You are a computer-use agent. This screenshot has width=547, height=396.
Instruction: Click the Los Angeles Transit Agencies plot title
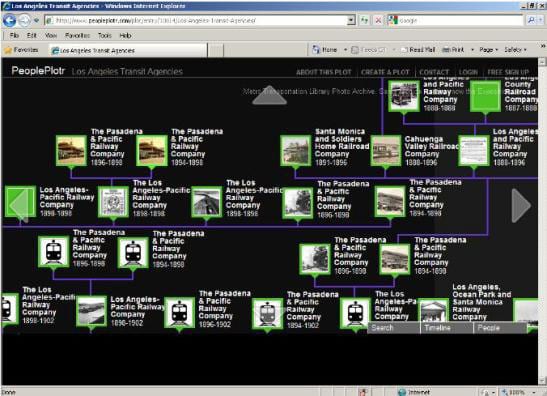(x=127, y=72)
